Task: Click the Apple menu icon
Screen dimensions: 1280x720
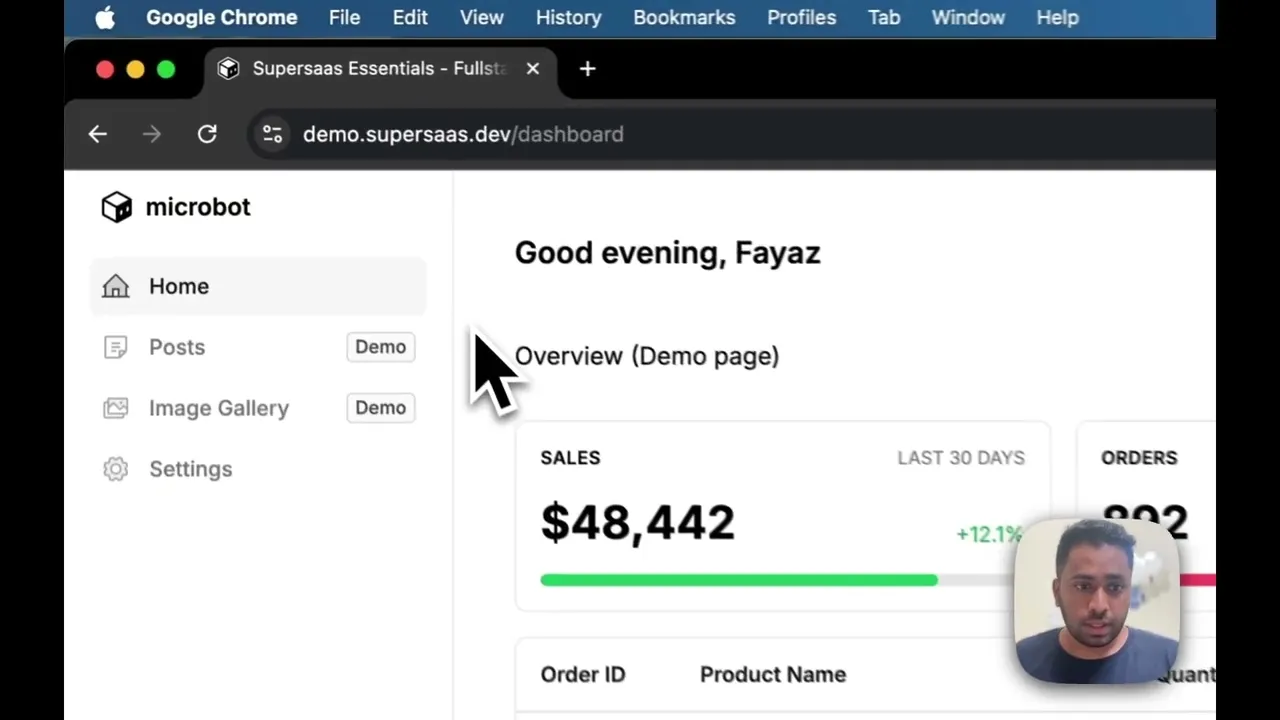Action: click(x=105, y=18)
